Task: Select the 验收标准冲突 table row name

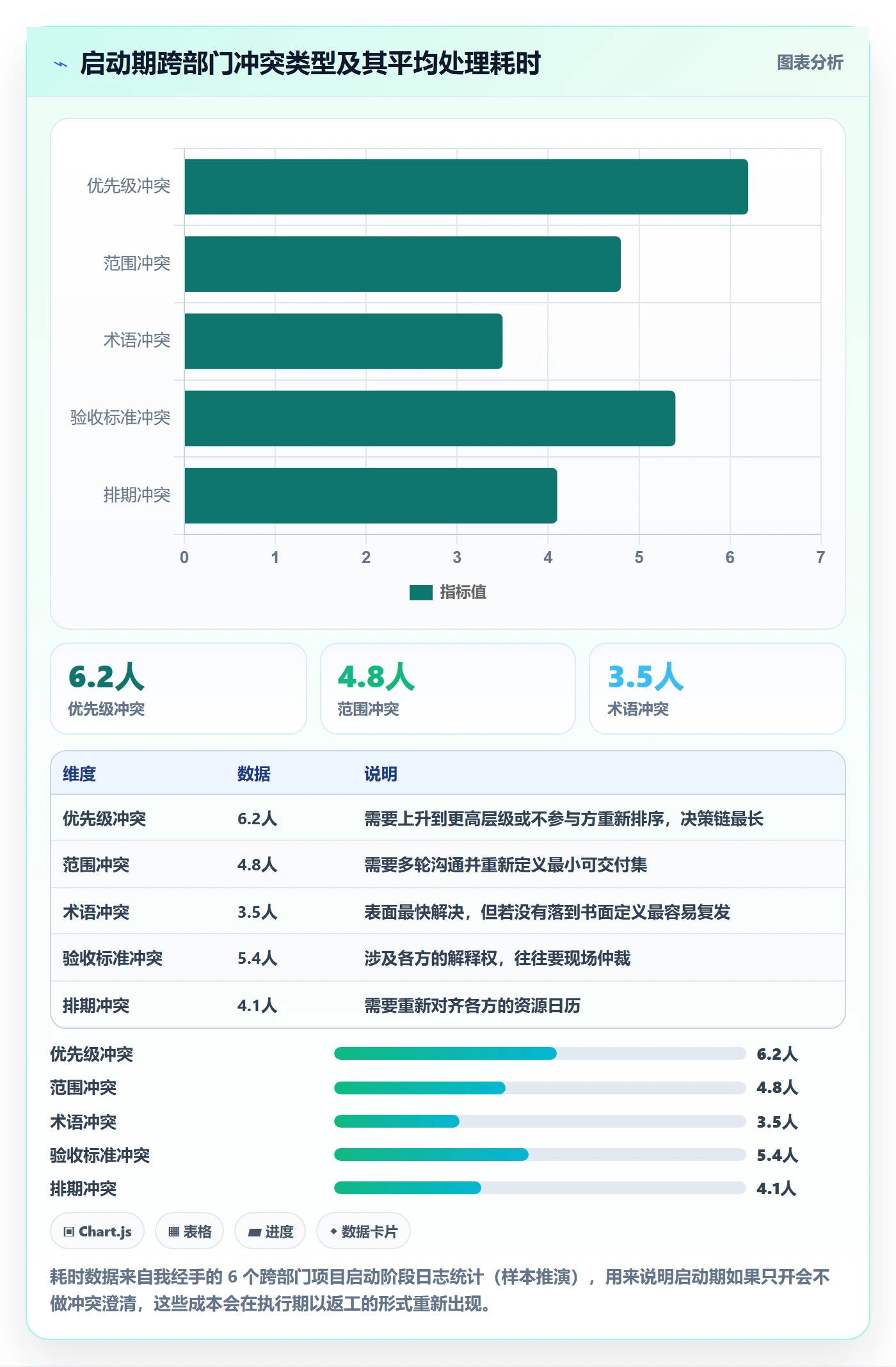Action: (x=113, y=958)
